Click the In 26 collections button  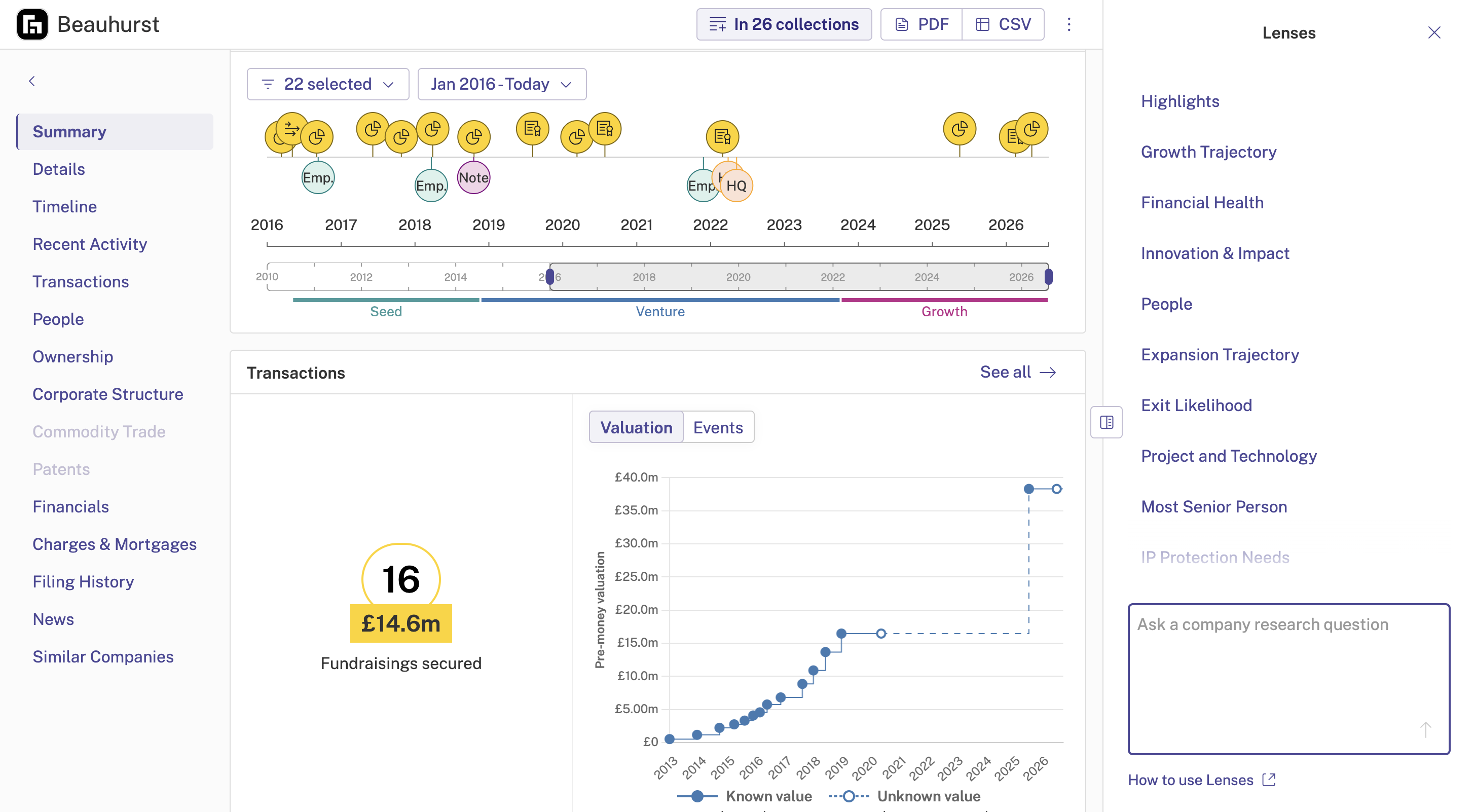tap(784, 24)
